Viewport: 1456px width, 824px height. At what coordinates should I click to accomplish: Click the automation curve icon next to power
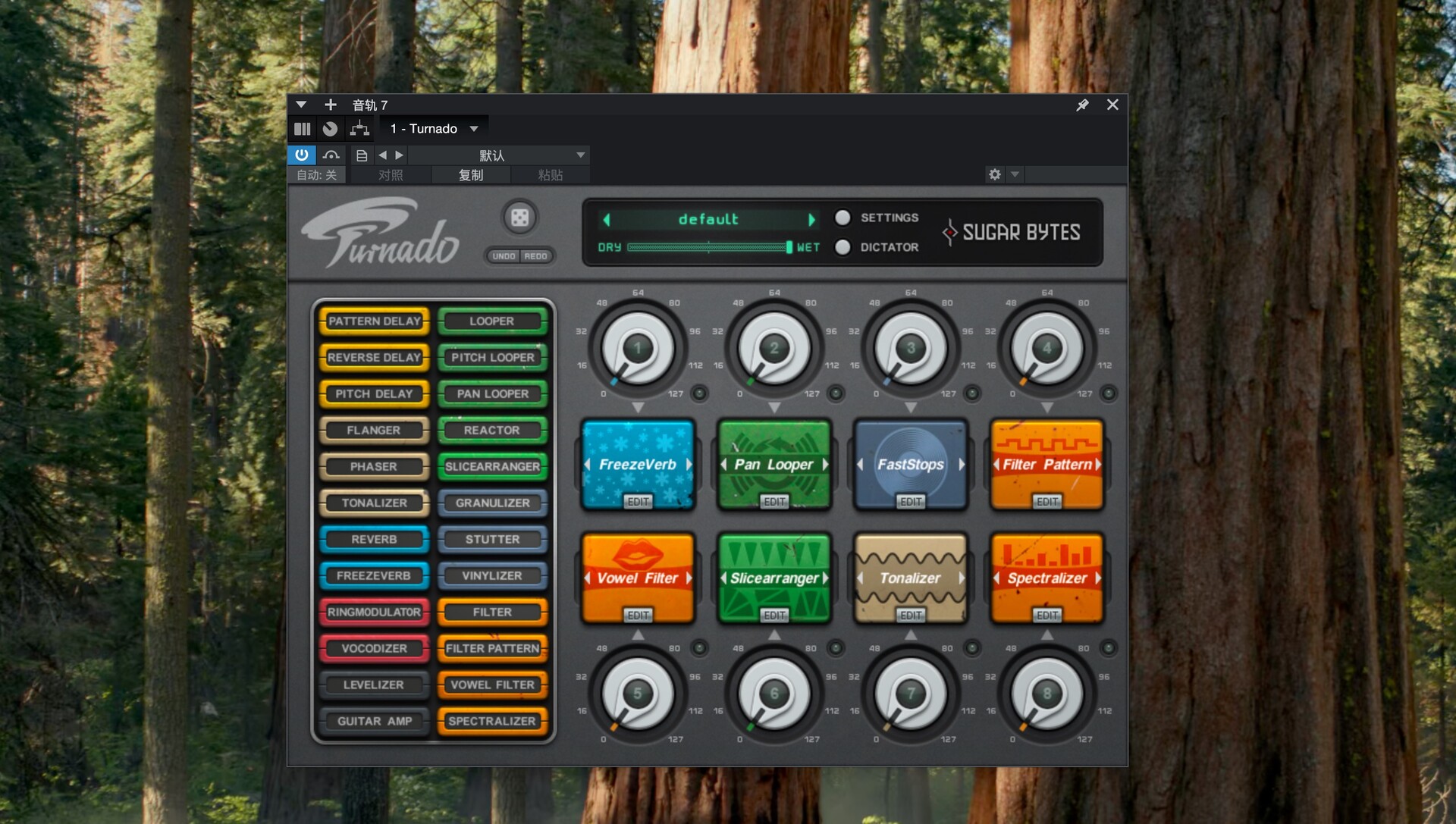(331, 155)
